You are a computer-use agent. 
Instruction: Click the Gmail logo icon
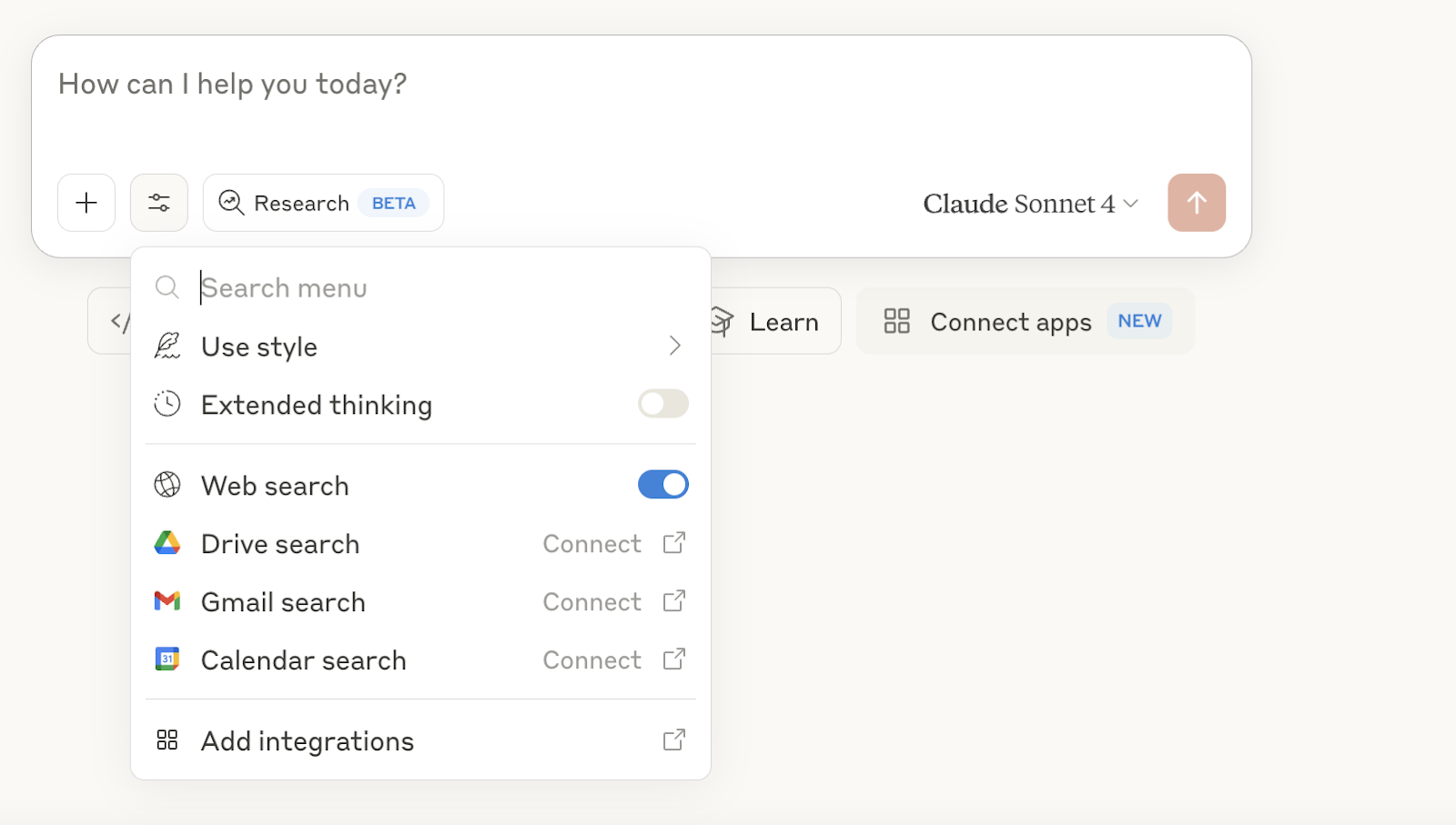pos(167,601)
